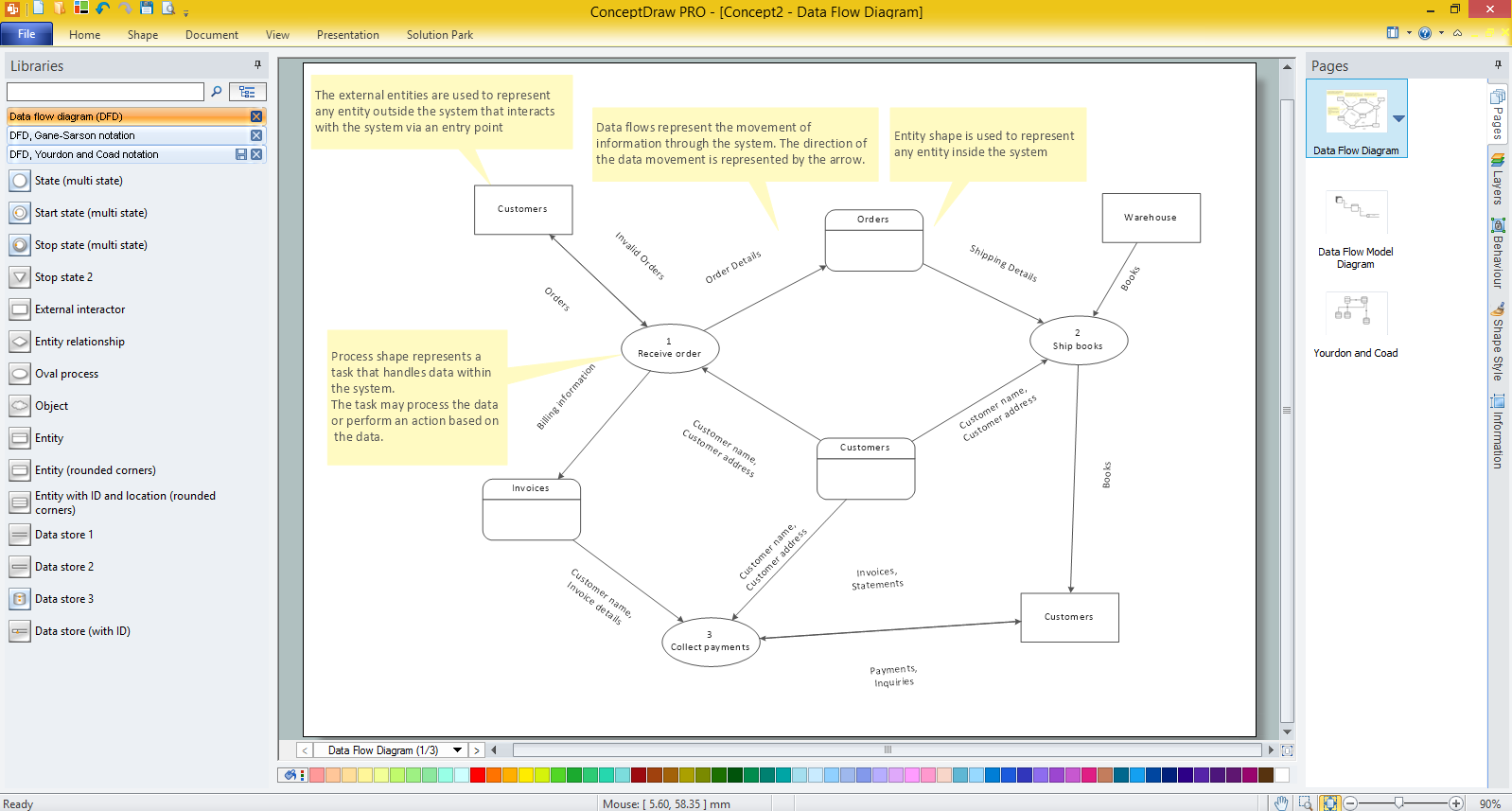Select the Stop state 2 shape
Image resolution: width=1512 pixels, height=811 pixels.
click(x=20, y=277)
